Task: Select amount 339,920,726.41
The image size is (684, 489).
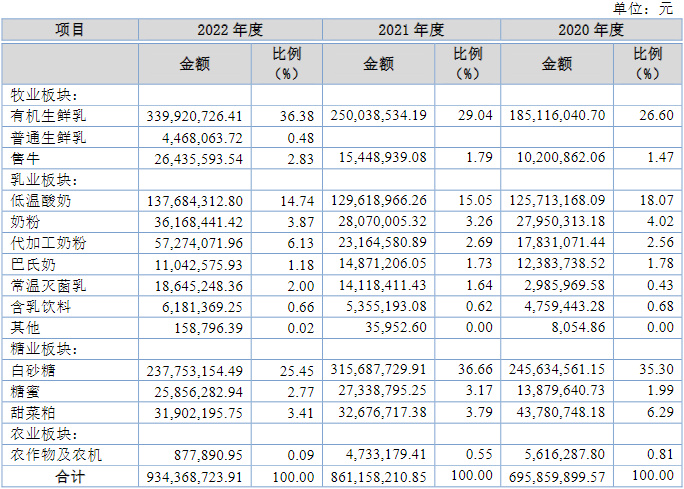Action: [x=194, y=116]
